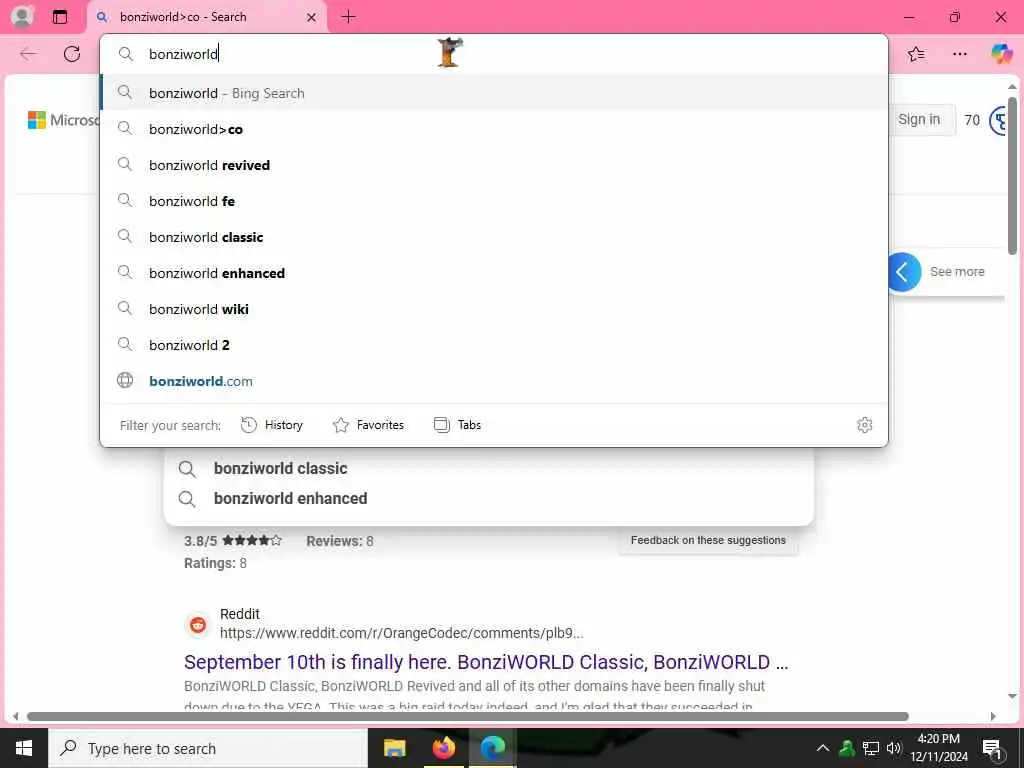The image size is (1024, 768).
Task: Select the 'bonziworld wiki' suggestion
Action: click(x=494, y=309)
